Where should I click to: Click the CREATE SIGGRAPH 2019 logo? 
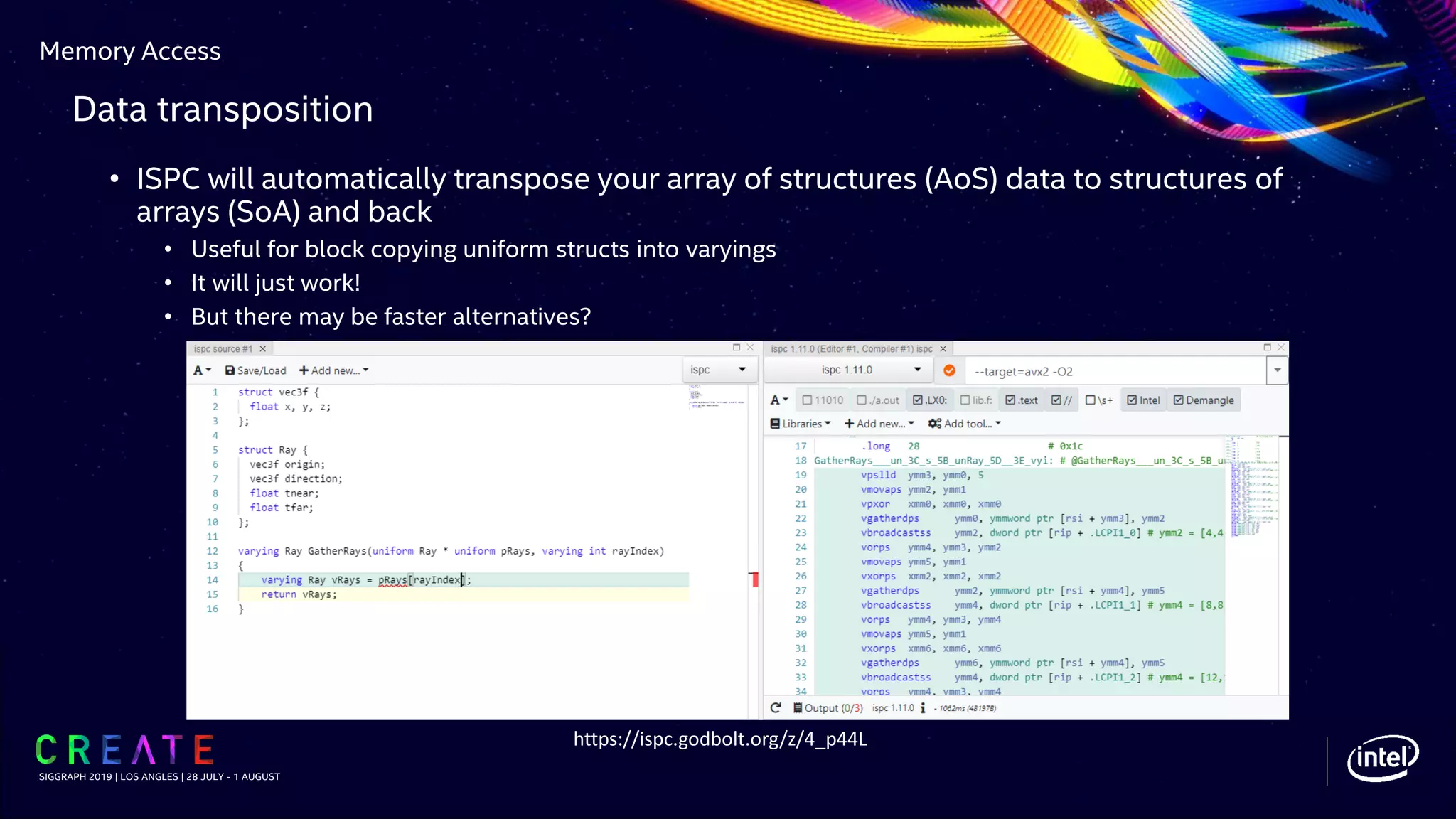pos(159,759)
